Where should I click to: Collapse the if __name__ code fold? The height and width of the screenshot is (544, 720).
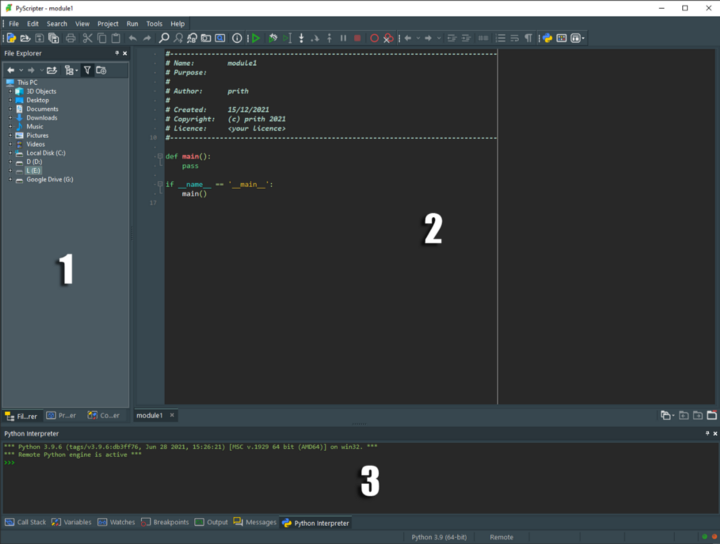pyautogui.click(x=160, y=184)
